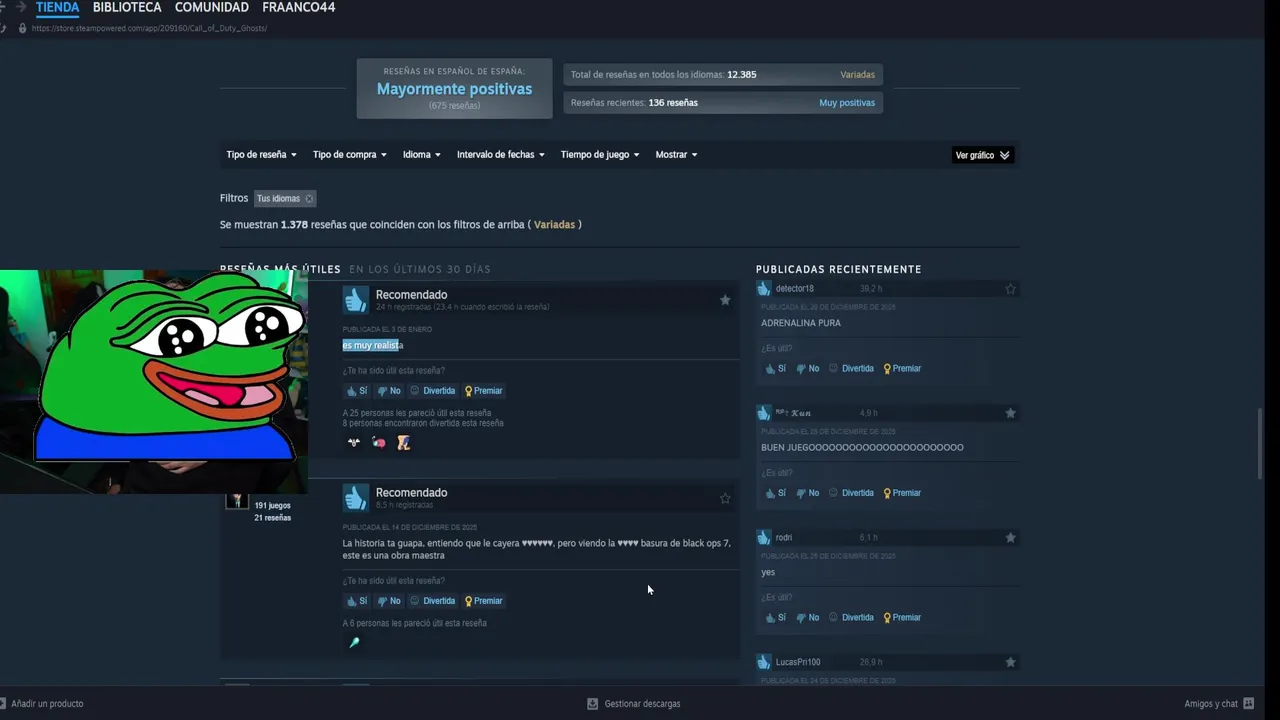Screen dimensions: 1280x720
Task: Vote No on rodri's yes review
Action: (807, 618)
